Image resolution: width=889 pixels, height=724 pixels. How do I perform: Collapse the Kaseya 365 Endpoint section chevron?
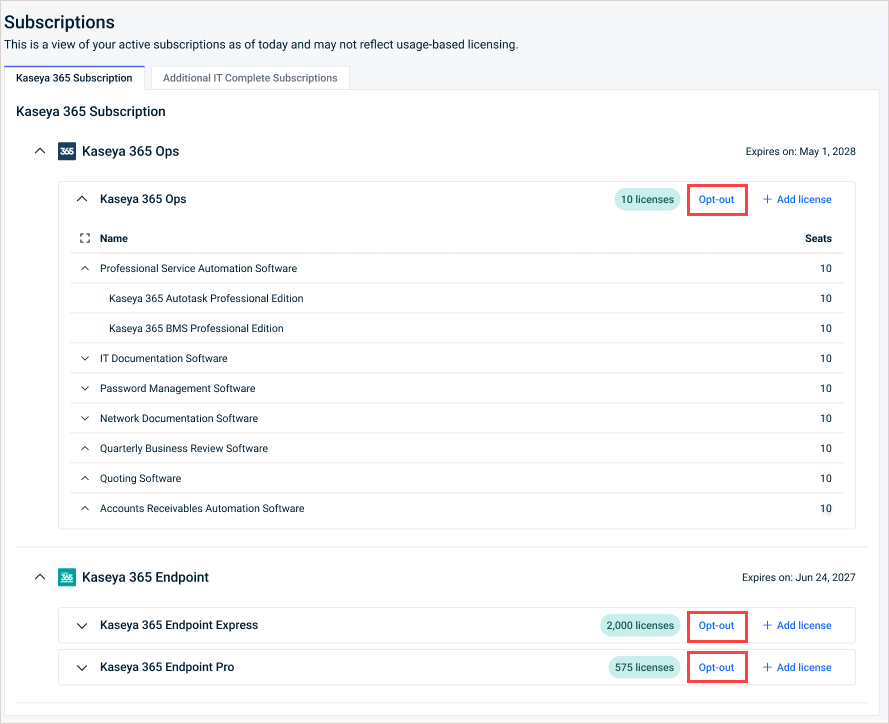click(40, 577)
